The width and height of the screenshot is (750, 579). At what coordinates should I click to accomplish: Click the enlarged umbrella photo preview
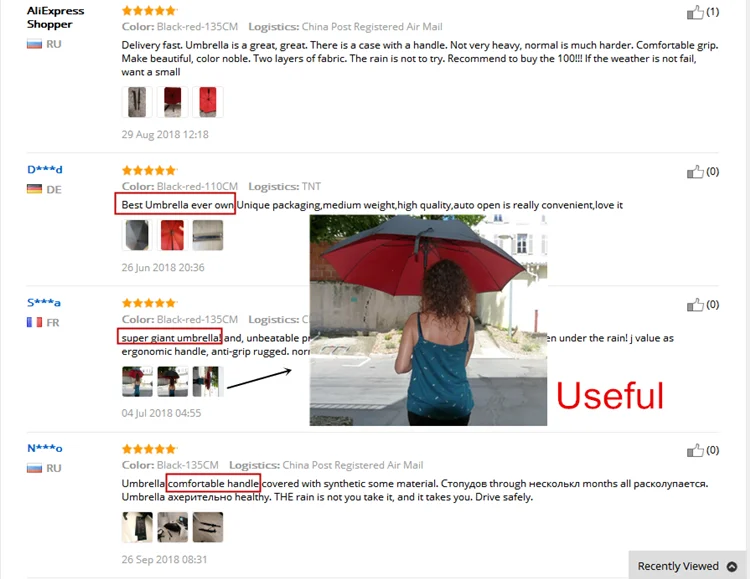[428, 320]
